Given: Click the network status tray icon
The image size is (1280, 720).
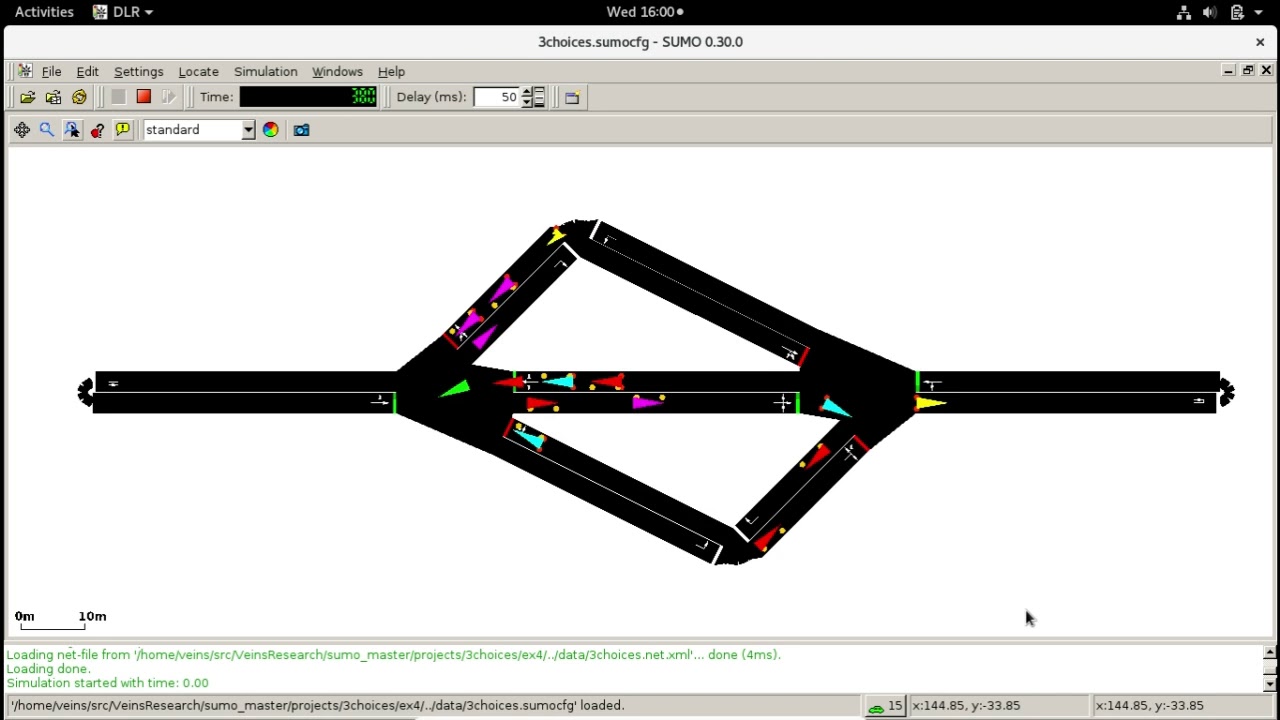Looking at the screenshot, I should [1184, 12].
